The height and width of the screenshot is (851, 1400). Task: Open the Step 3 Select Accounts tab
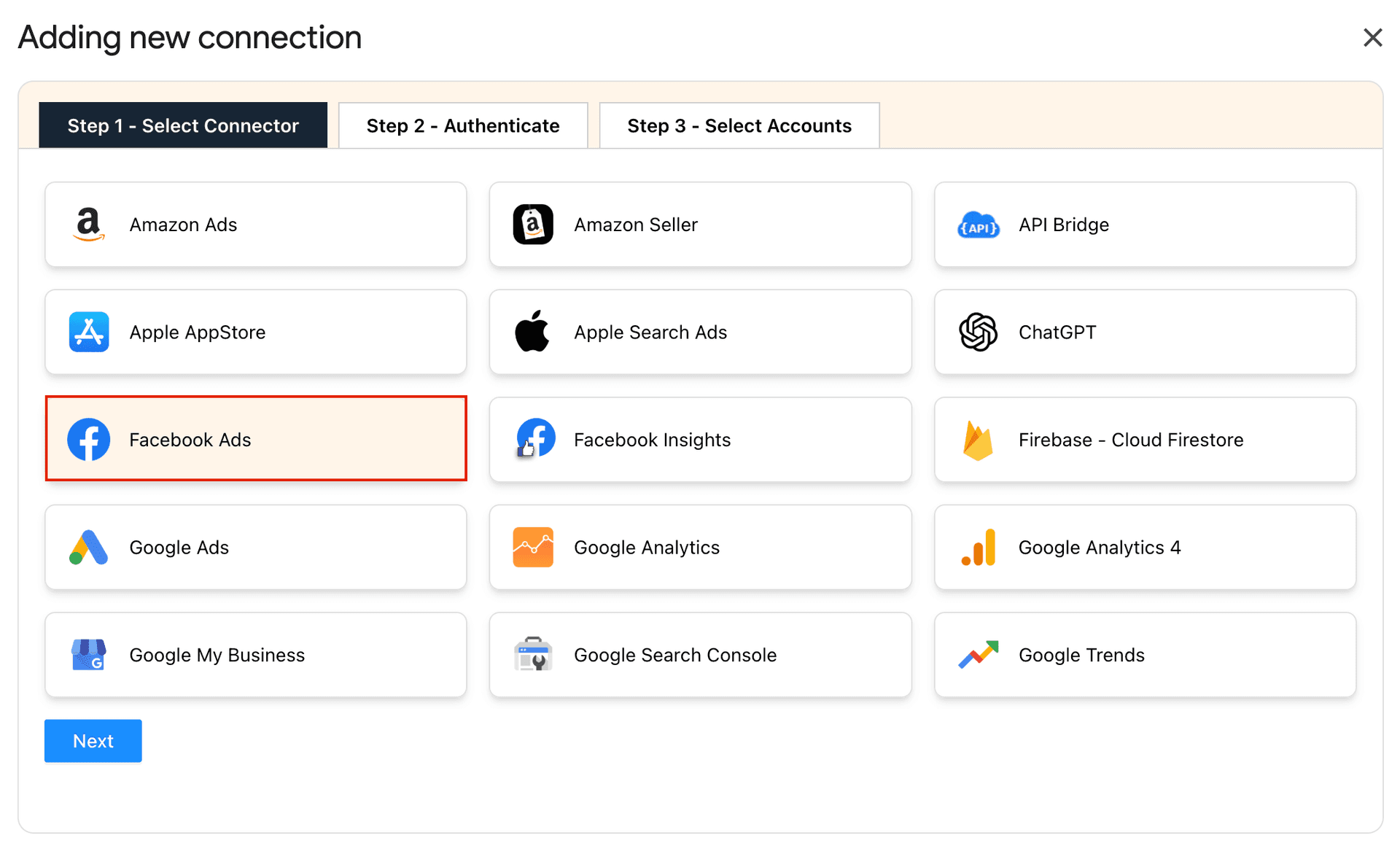point(739,125)
